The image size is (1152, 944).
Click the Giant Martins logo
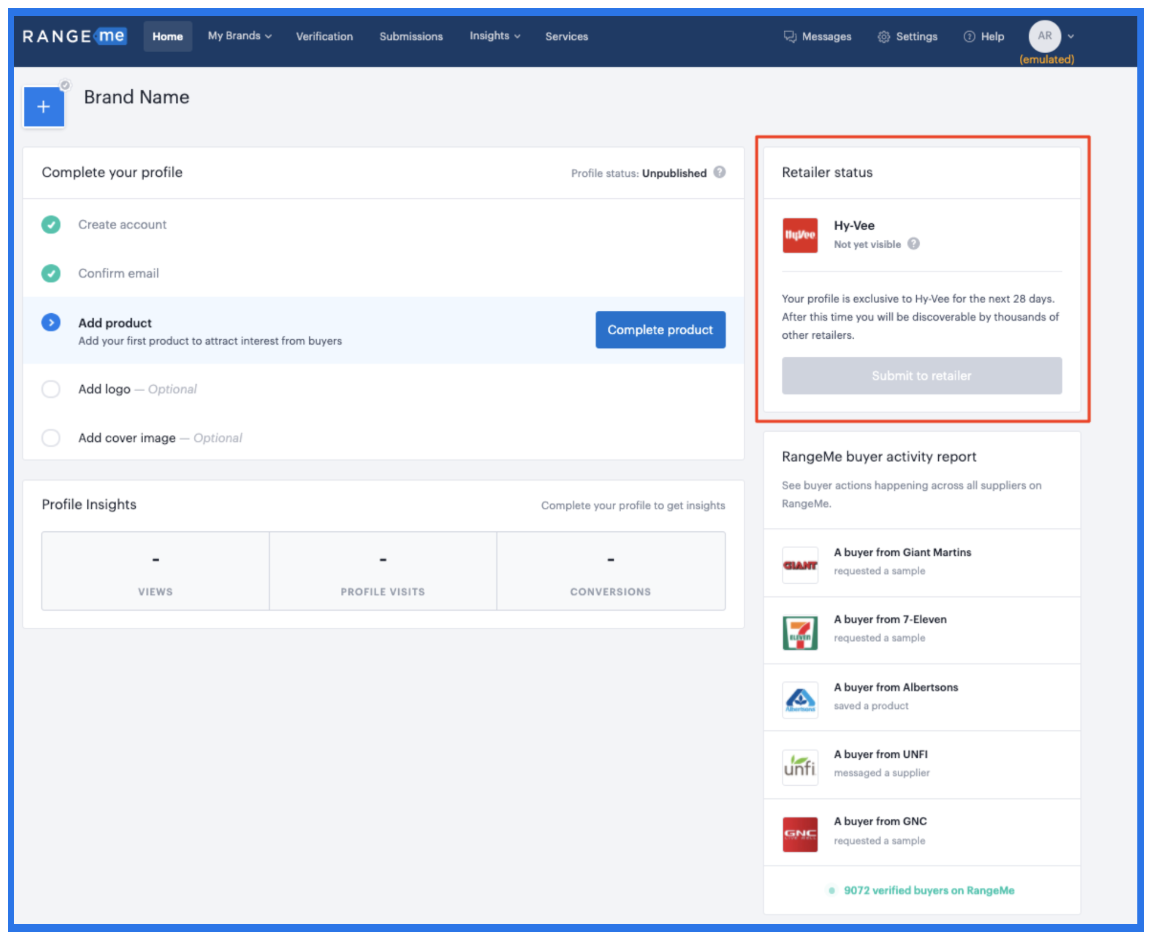(x=800, y=565)
